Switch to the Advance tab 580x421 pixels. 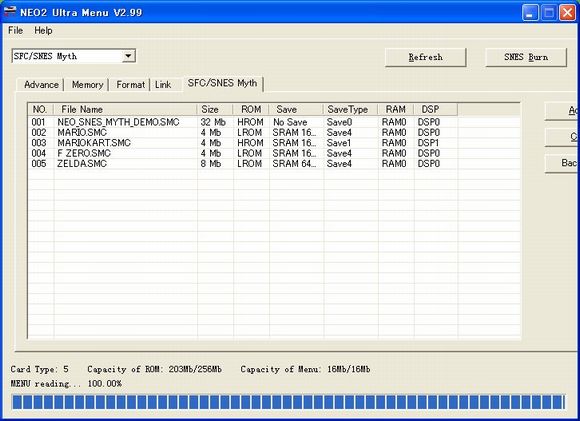pyautogui.click(x=41, y=85)
